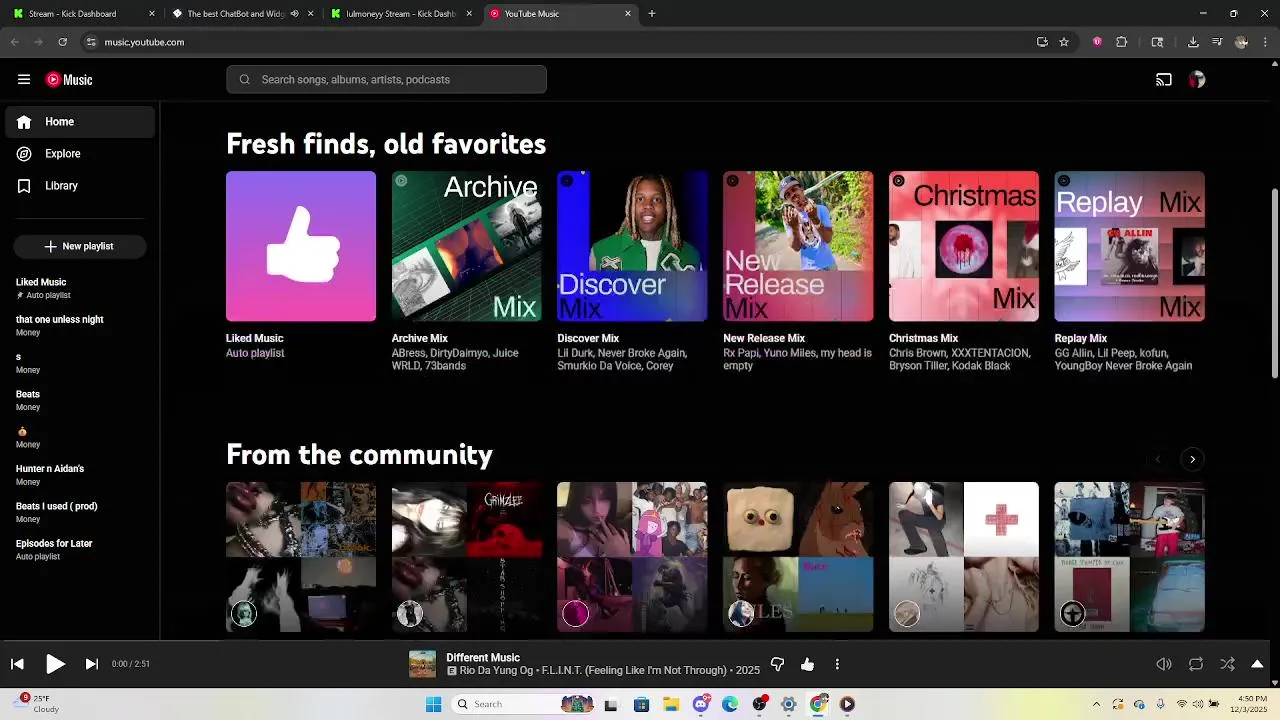Open File Explorer from taskbar
This screenshot has height=720, width=1280.
(x=671, y=704)
